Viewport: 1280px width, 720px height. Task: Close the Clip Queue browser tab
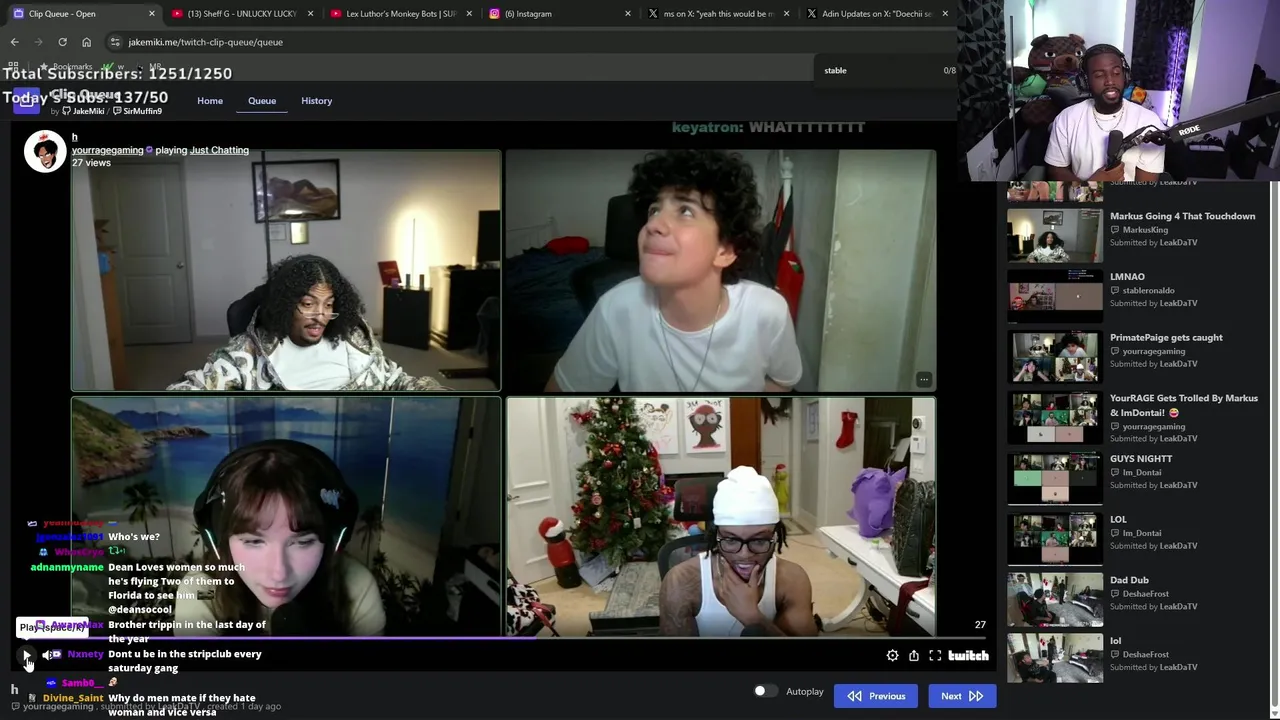point(152,14)
